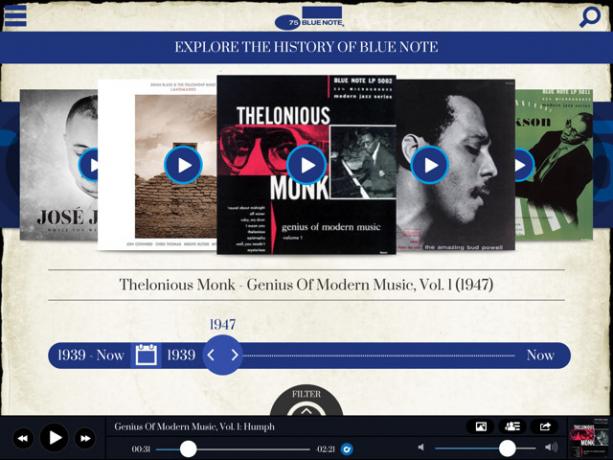Open the hamburger menu
This screenshot has width=613, height=460.
click(x=15, y=16)
